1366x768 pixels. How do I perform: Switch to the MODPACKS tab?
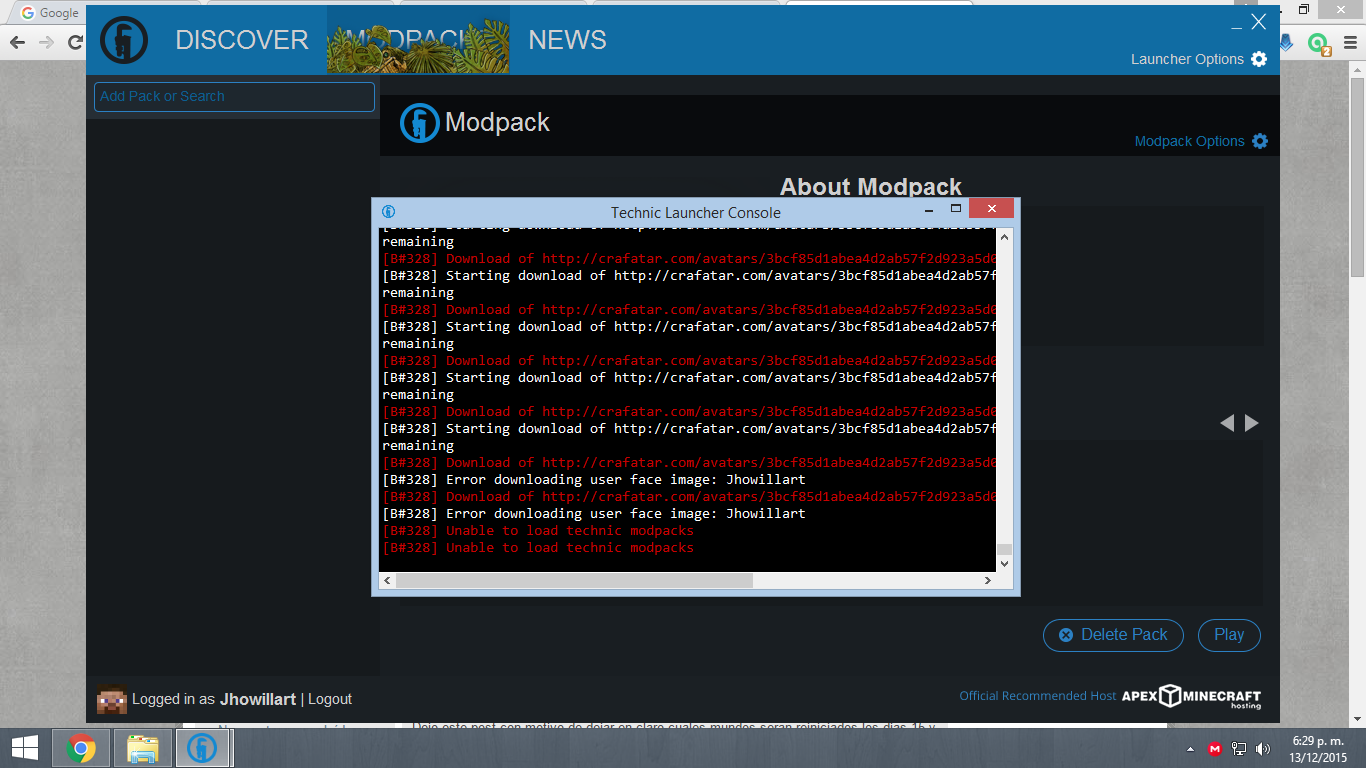click(x=418, y=40)
